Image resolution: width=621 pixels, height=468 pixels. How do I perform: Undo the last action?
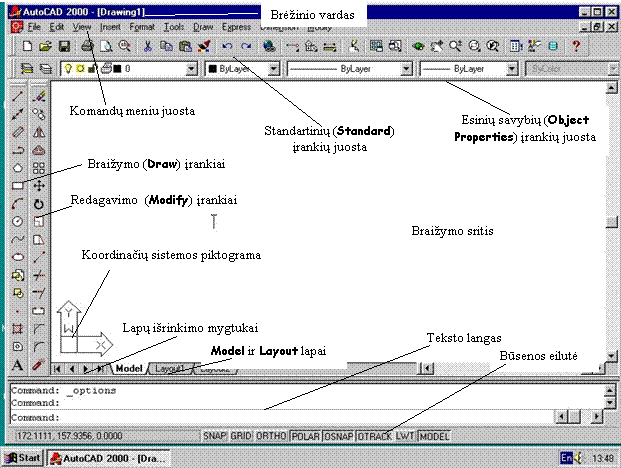point(227,47)
